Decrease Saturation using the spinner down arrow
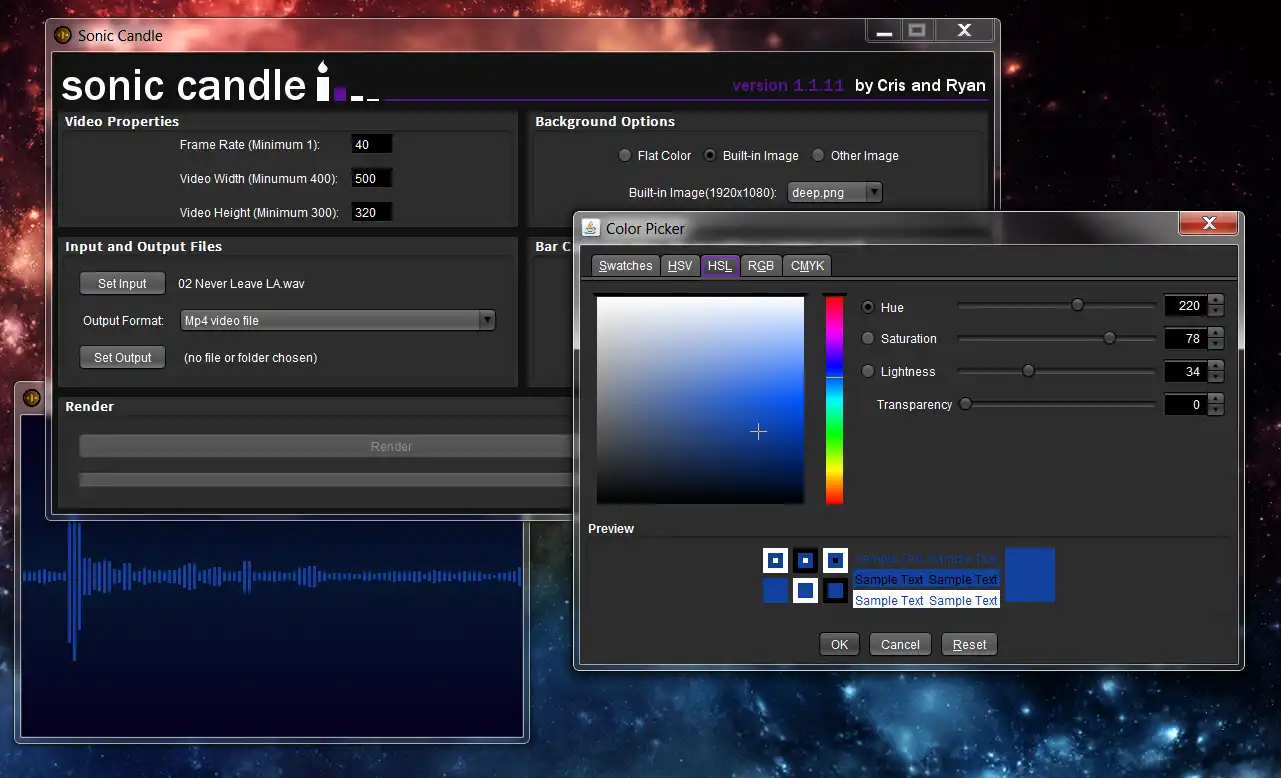 coord(1216,344)
